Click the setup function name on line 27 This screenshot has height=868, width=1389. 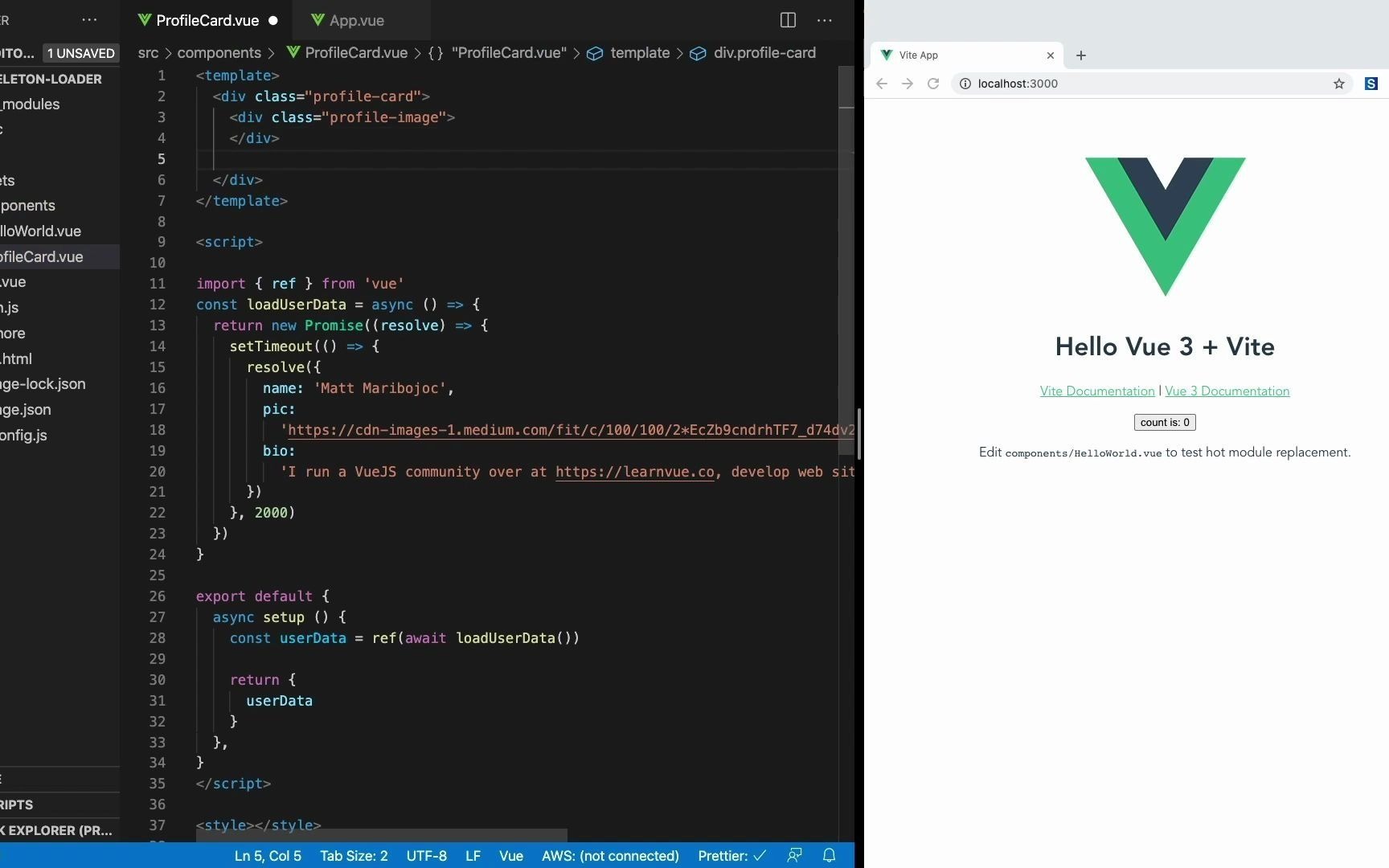click(x=284, y=617)
